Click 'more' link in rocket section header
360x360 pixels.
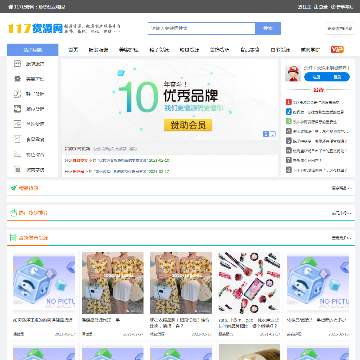tap(342, 188)
